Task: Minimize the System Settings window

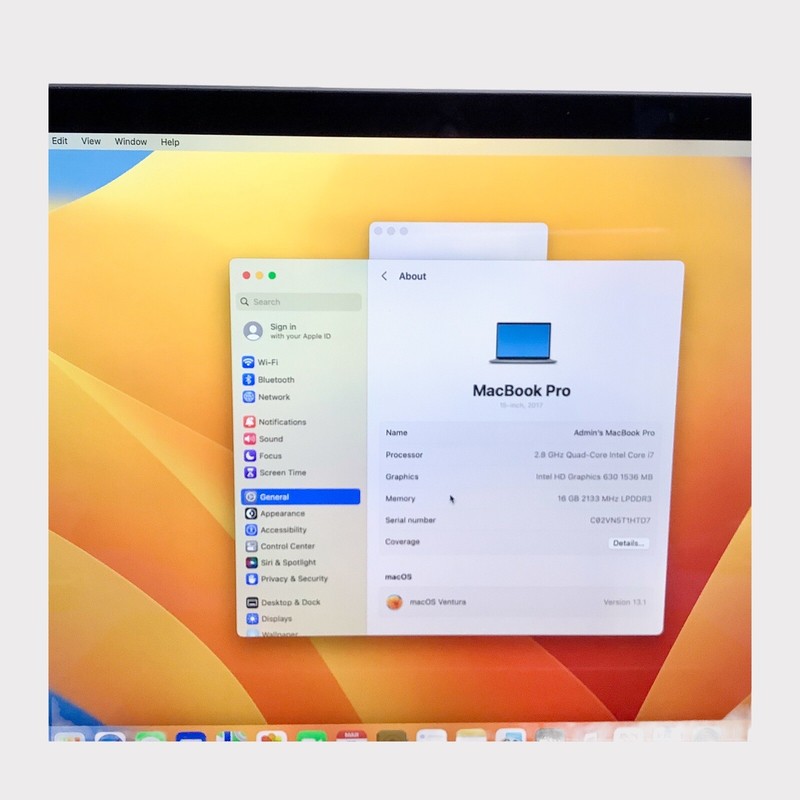Action: click(x=259, y=276)
